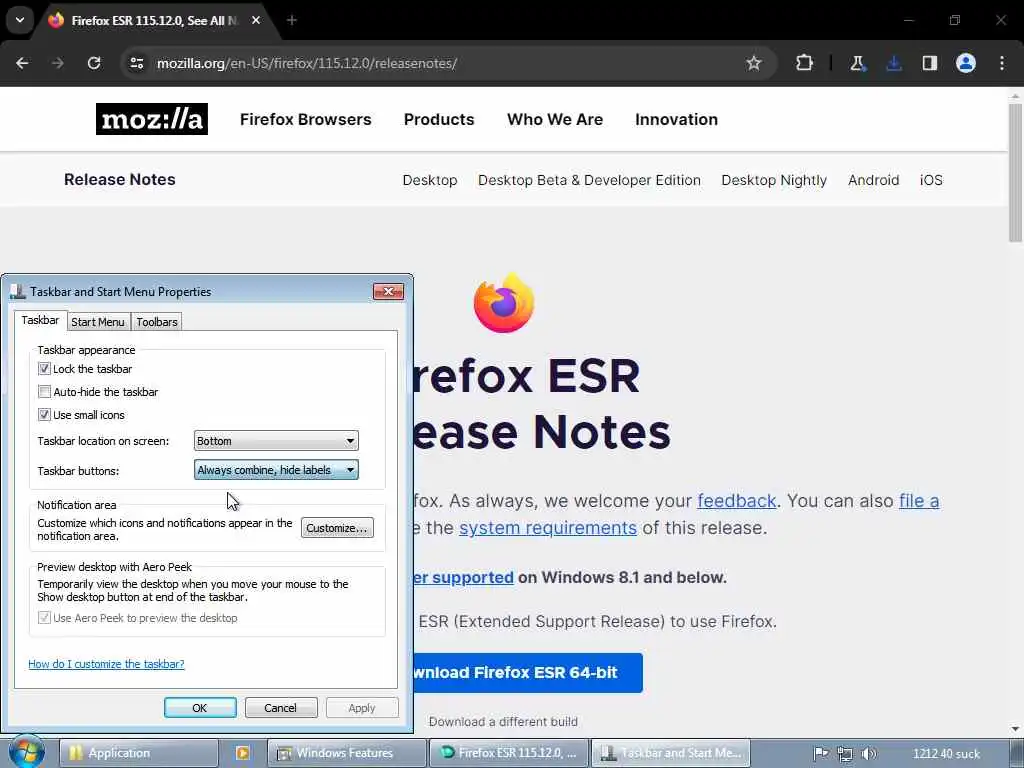This screenshot has width=1024, height=768.
Task: Click the browser forward arrow
Action: point(57,63)
